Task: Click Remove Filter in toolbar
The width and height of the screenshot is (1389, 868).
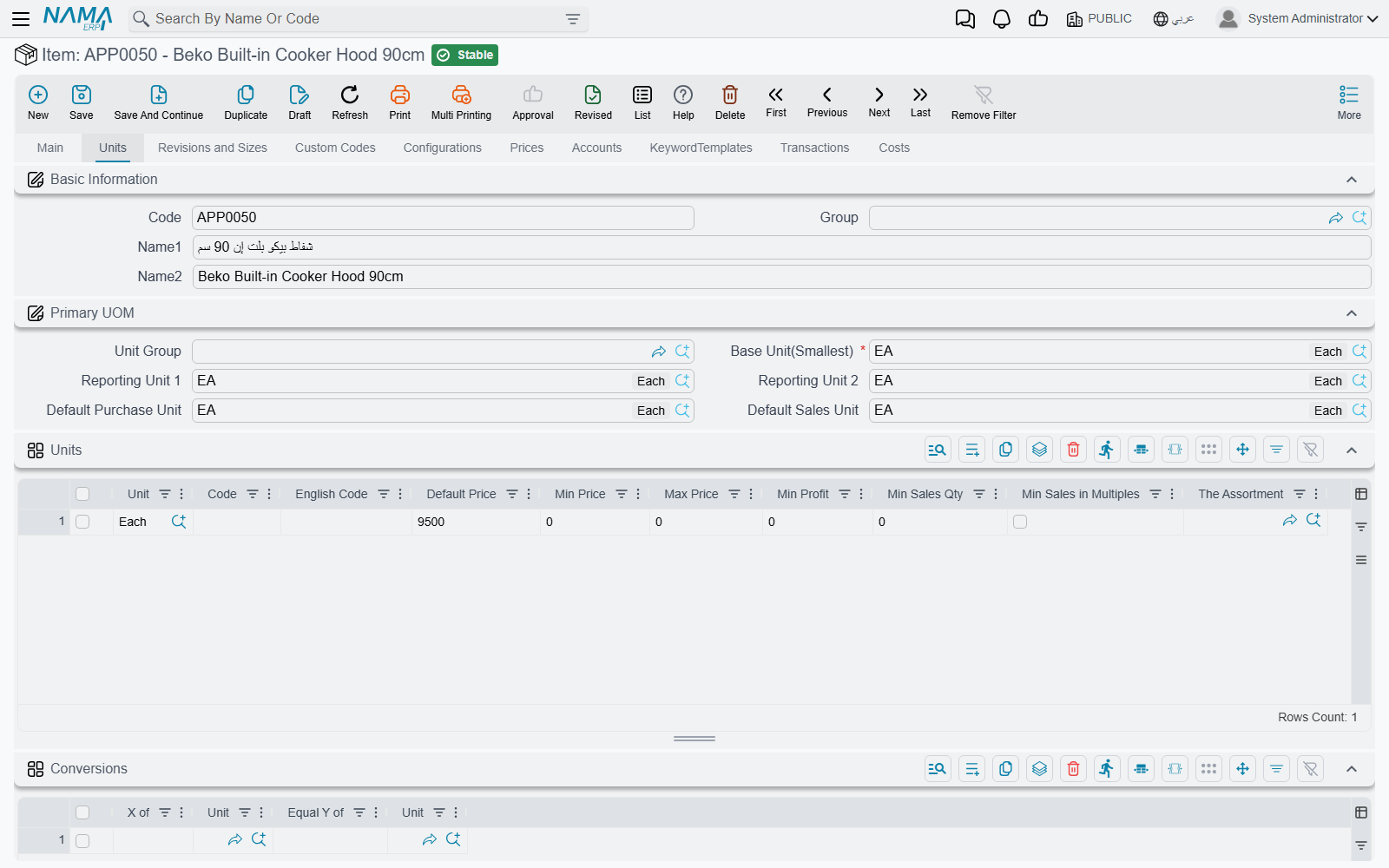Action: coord(984,102)
